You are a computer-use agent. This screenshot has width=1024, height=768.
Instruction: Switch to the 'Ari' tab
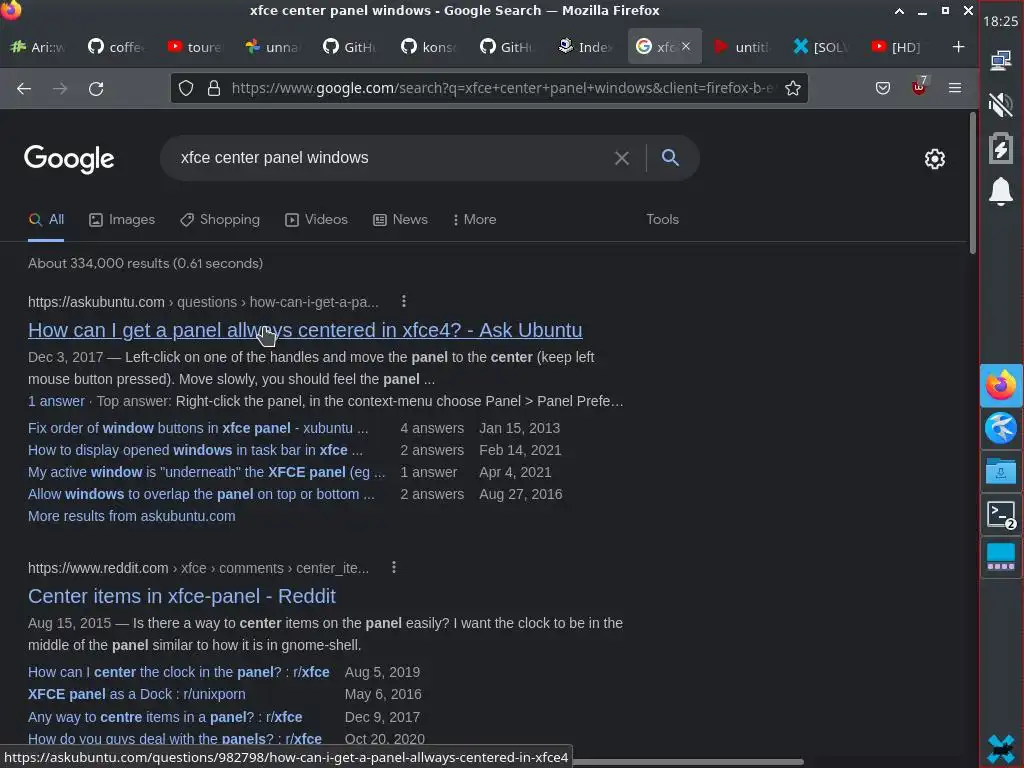(39, 47)
